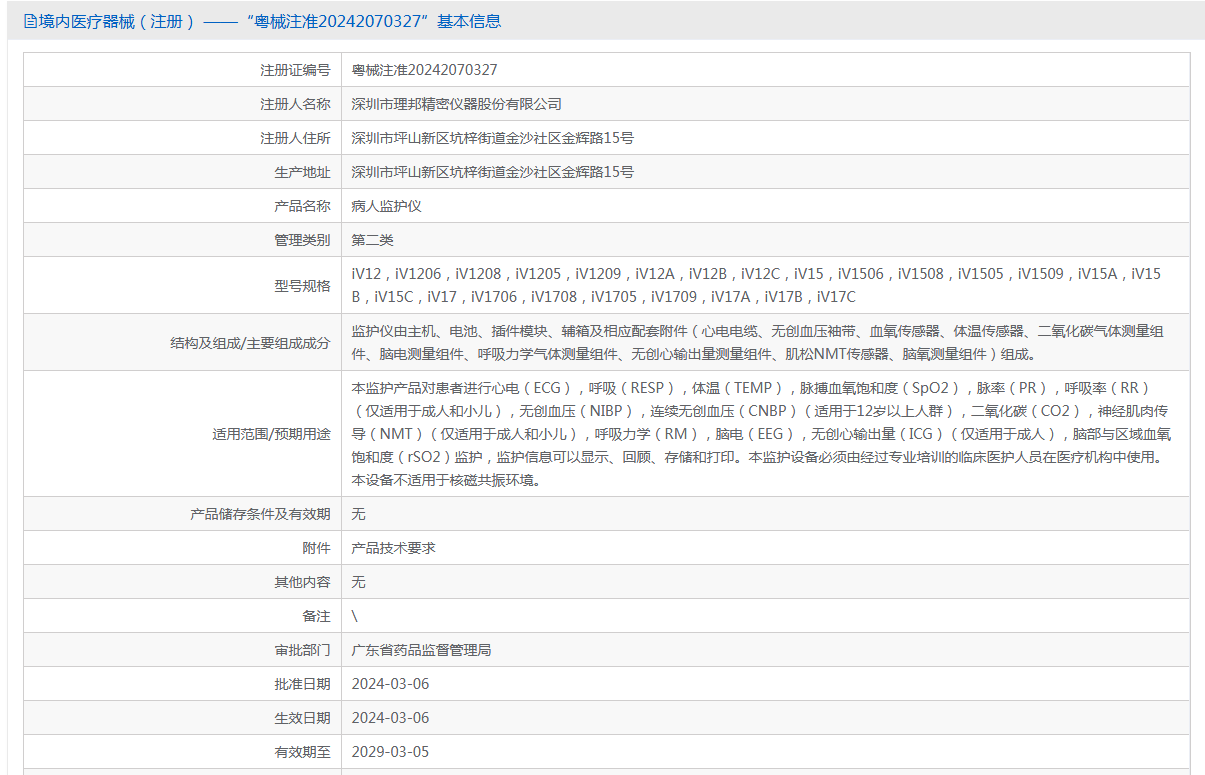
Task: Select the registrant name 深圳市理邦精密仪器股份有限公司
Action: [x=457, y=104]
